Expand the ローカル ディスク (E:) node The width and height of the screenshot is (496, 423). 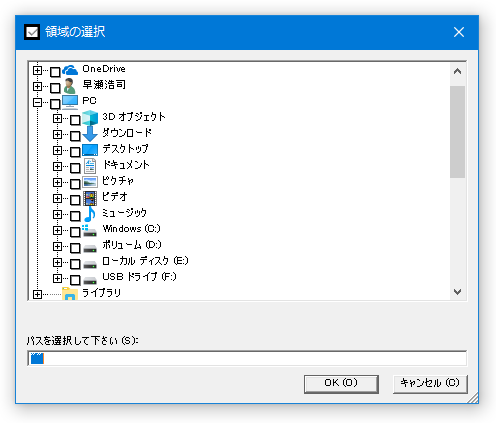pos(57,262)
